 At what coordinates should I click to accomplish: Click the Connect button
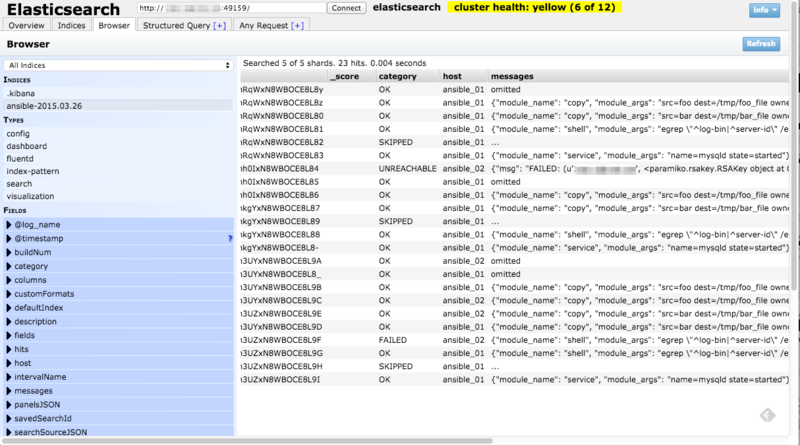pos(346,8)
